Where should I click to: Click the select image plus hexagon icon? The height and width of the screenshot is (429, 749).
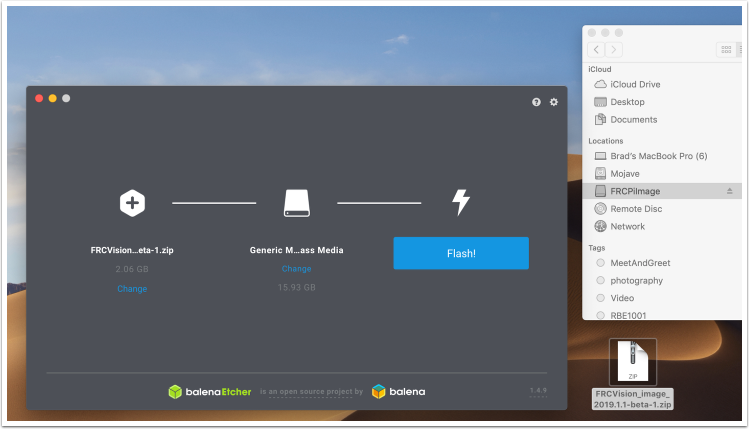pyautogui.click(x=132, y=203)
